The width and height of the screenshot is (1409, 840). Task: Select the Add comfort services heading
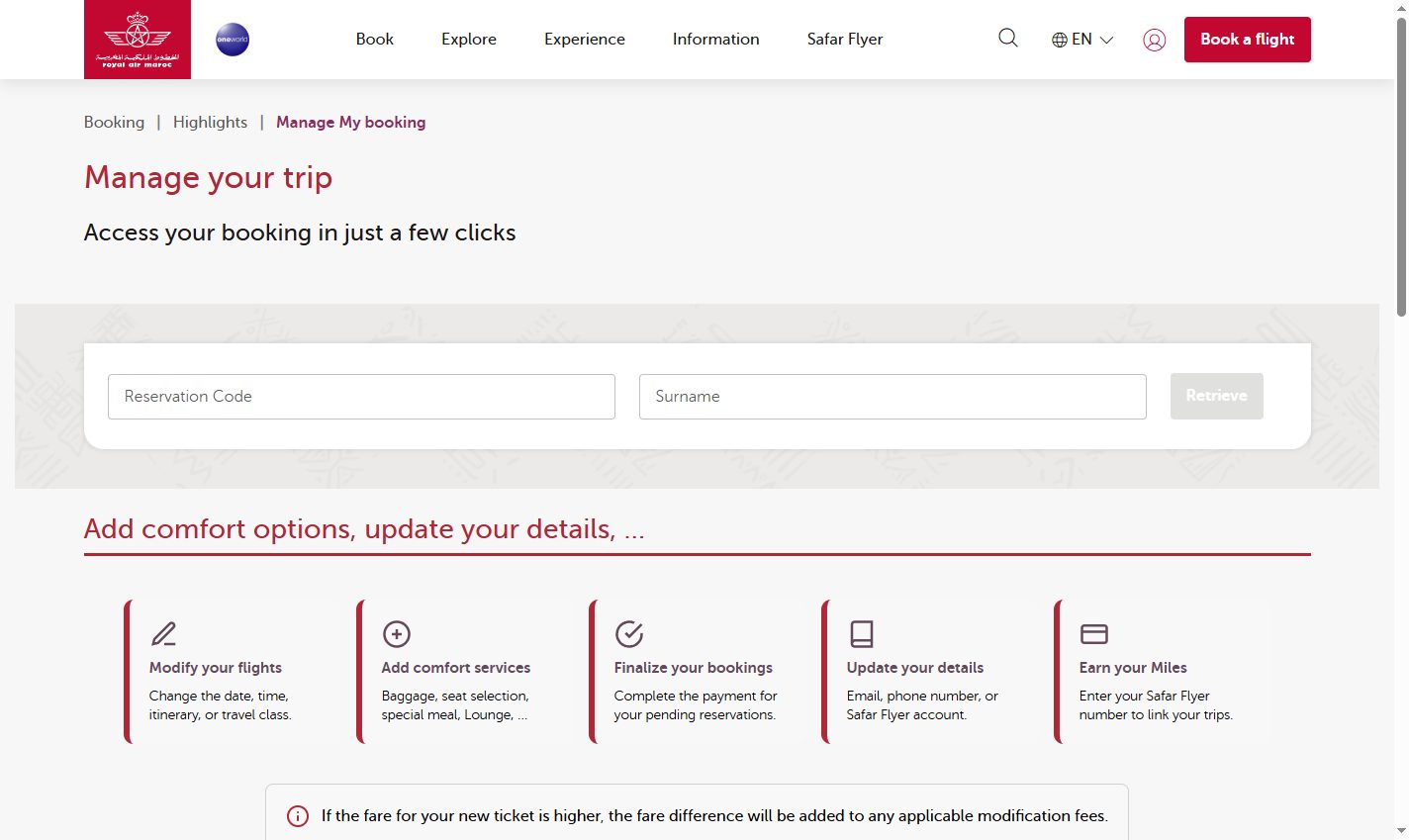(x=456, y=668)
